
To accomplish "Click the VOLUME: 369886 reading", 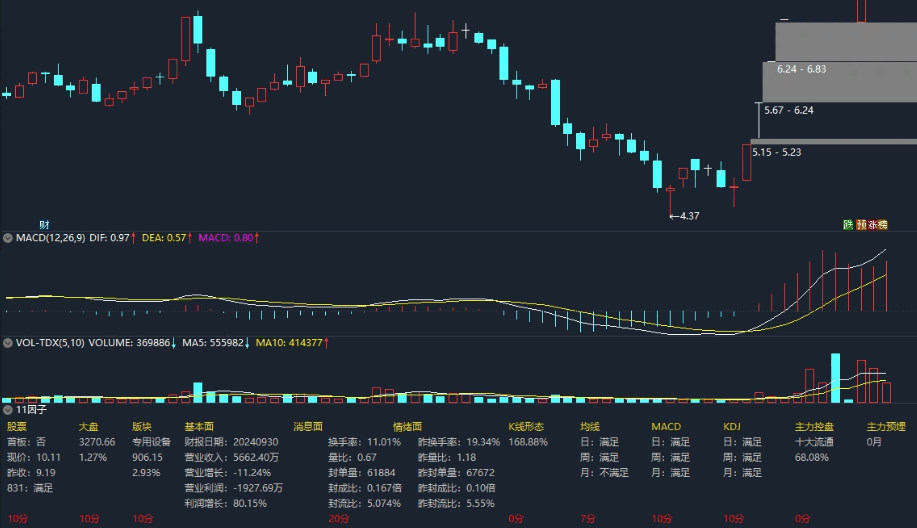I will 129,343.
